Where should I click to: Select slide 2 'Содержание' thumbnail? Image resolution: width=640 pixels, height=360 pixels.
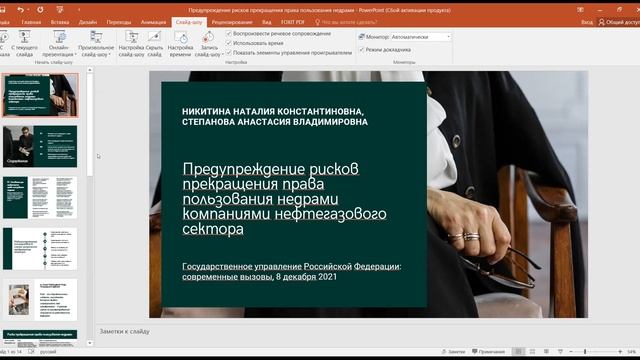pyautogui.click(x=40, y=146)
